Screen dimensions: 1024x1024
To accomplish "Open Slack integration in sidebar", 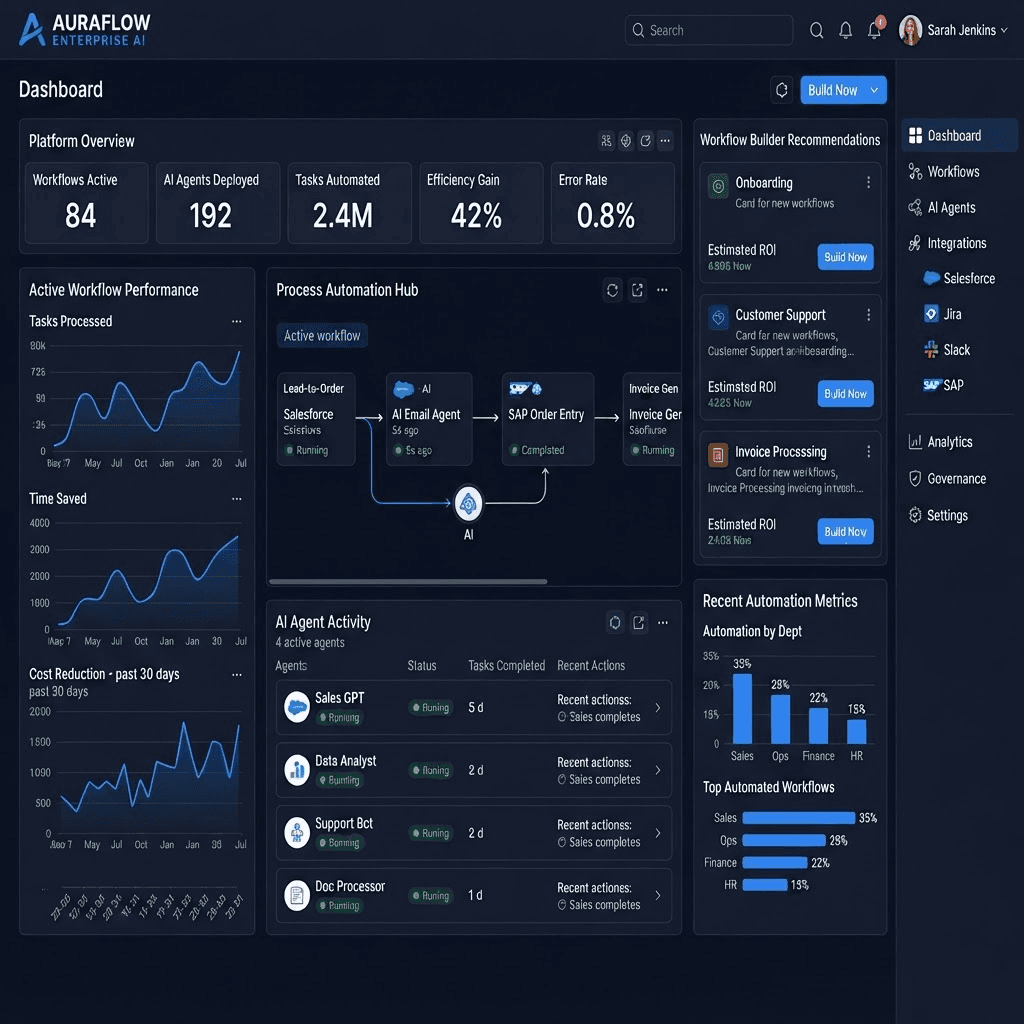I will coord(946,350).
